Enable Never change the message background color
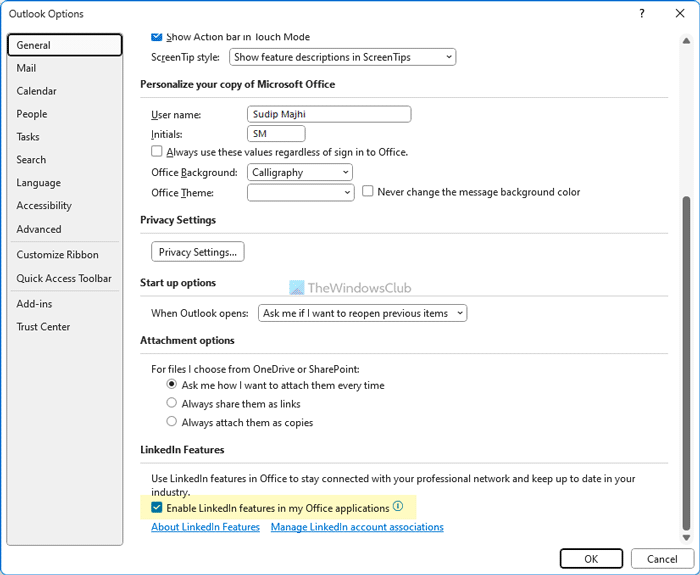This screenshot has width=700, height=575. (368, 192)
